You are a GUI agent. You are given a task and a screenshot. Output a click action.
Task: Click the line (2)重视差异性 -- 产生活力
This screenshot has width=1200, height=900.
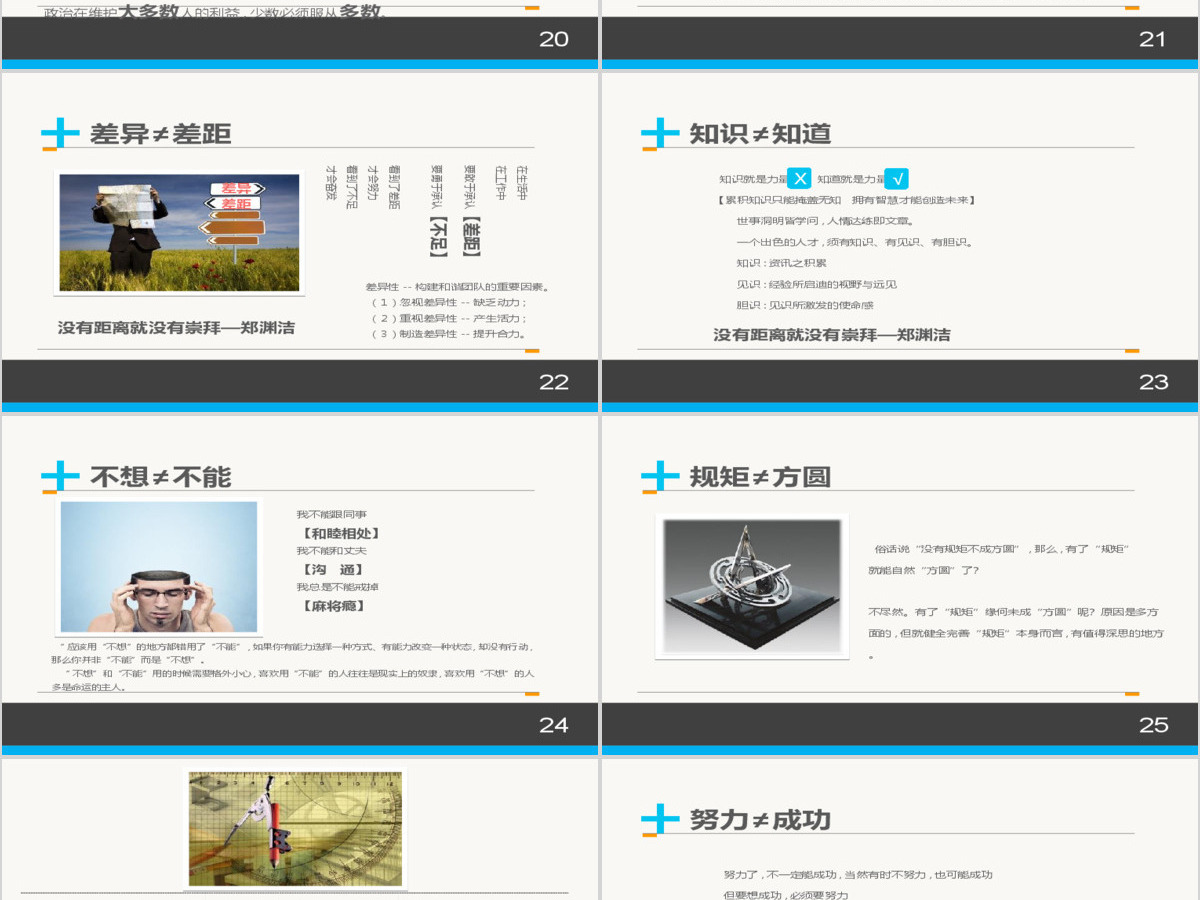pos(449,318)
